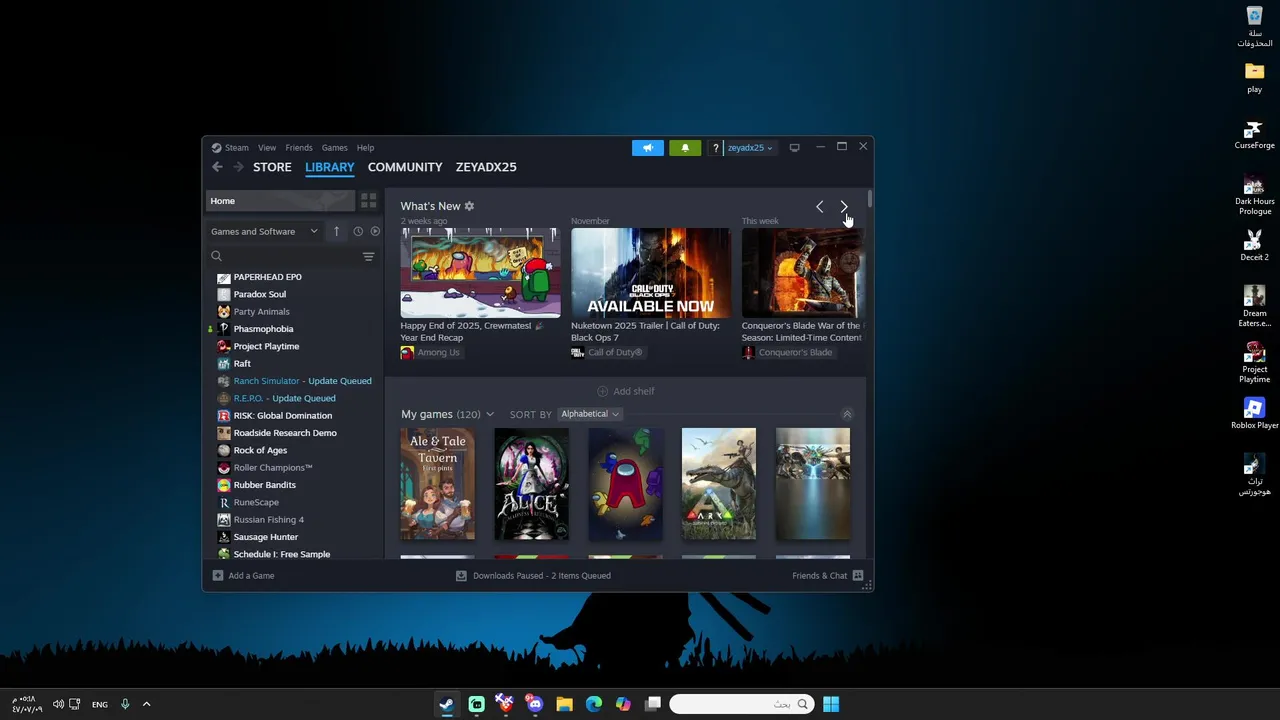Click the Windows Start button
The width and height of the screenshot is (1280, 720).
click(x=831, y=704)
